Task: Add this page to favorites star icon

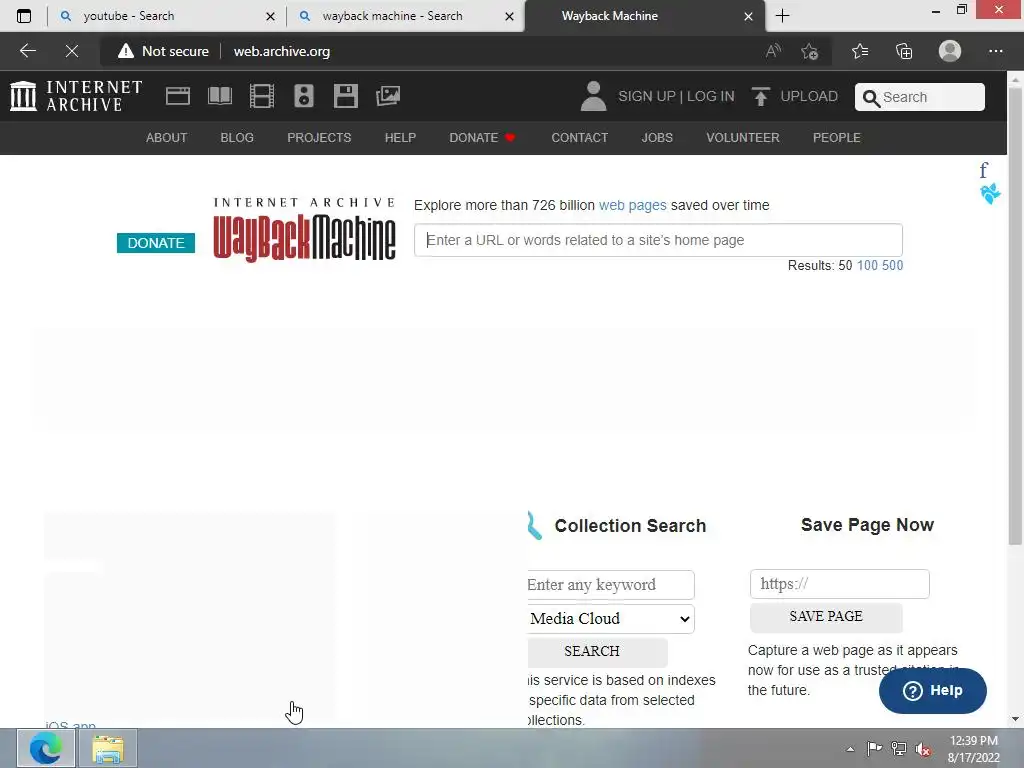Action: tap(810, 51)
